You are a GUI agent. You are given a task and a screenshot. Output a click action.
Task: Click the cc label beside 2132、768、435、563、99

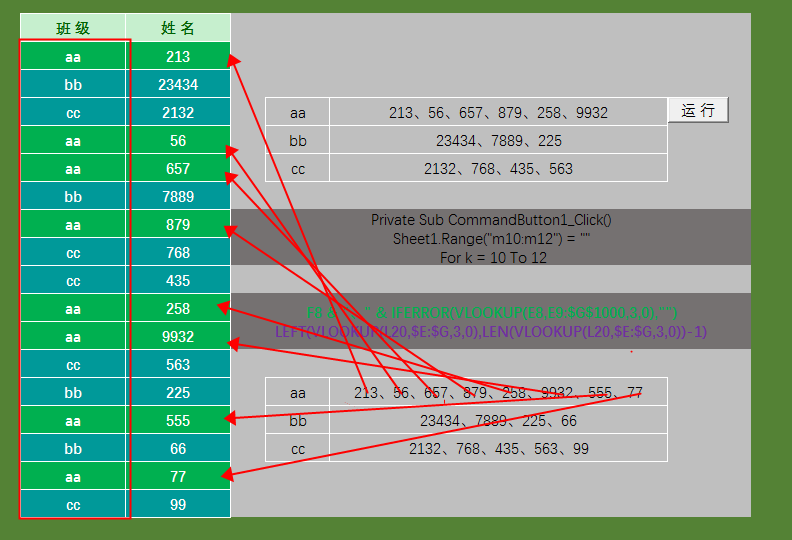(298, 449)
